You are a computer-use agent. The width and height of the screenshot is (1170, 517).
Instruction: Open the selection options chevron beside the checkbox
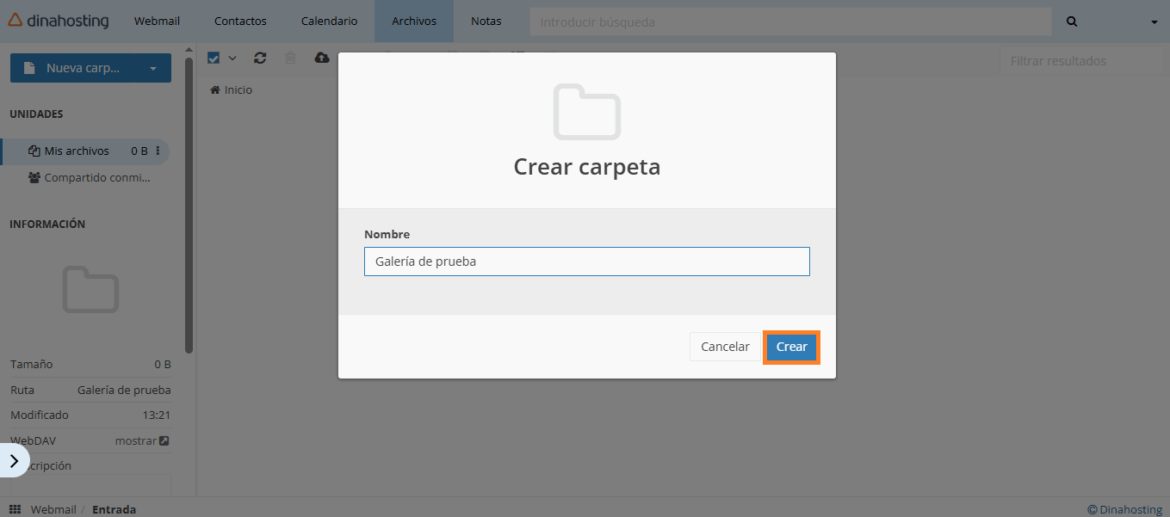(232, 58)
